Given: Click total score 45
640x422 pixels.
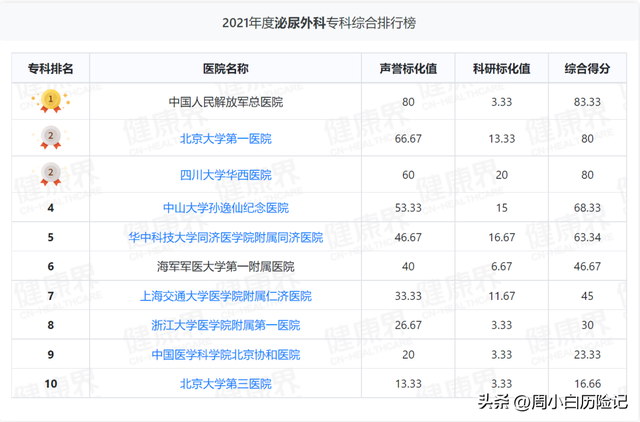Looking at the screenshot, I should (587, 296).
